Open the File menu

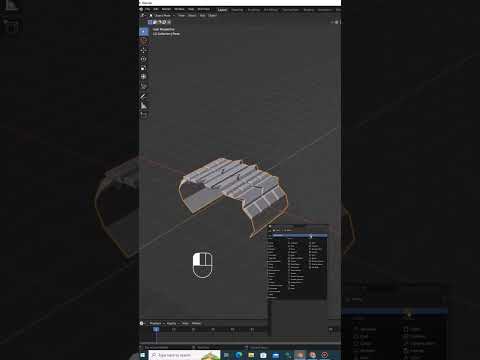coord(147,9)
